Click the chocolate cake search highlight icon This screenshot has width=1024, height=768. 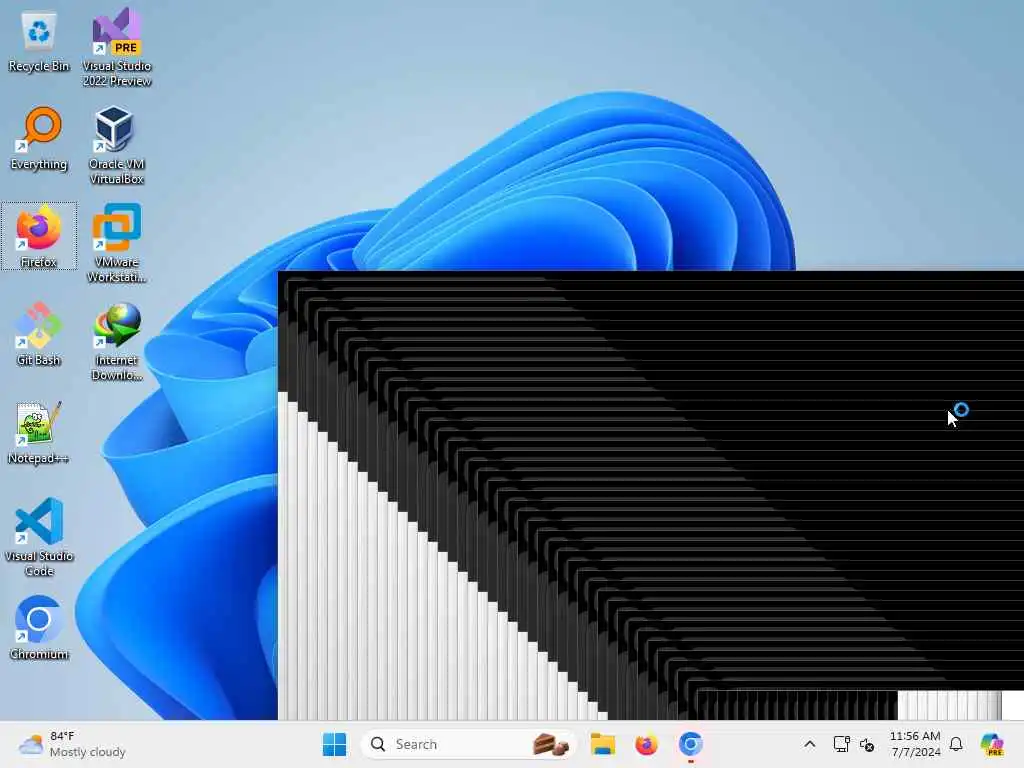pyautogui.click(x=550, y=744)
